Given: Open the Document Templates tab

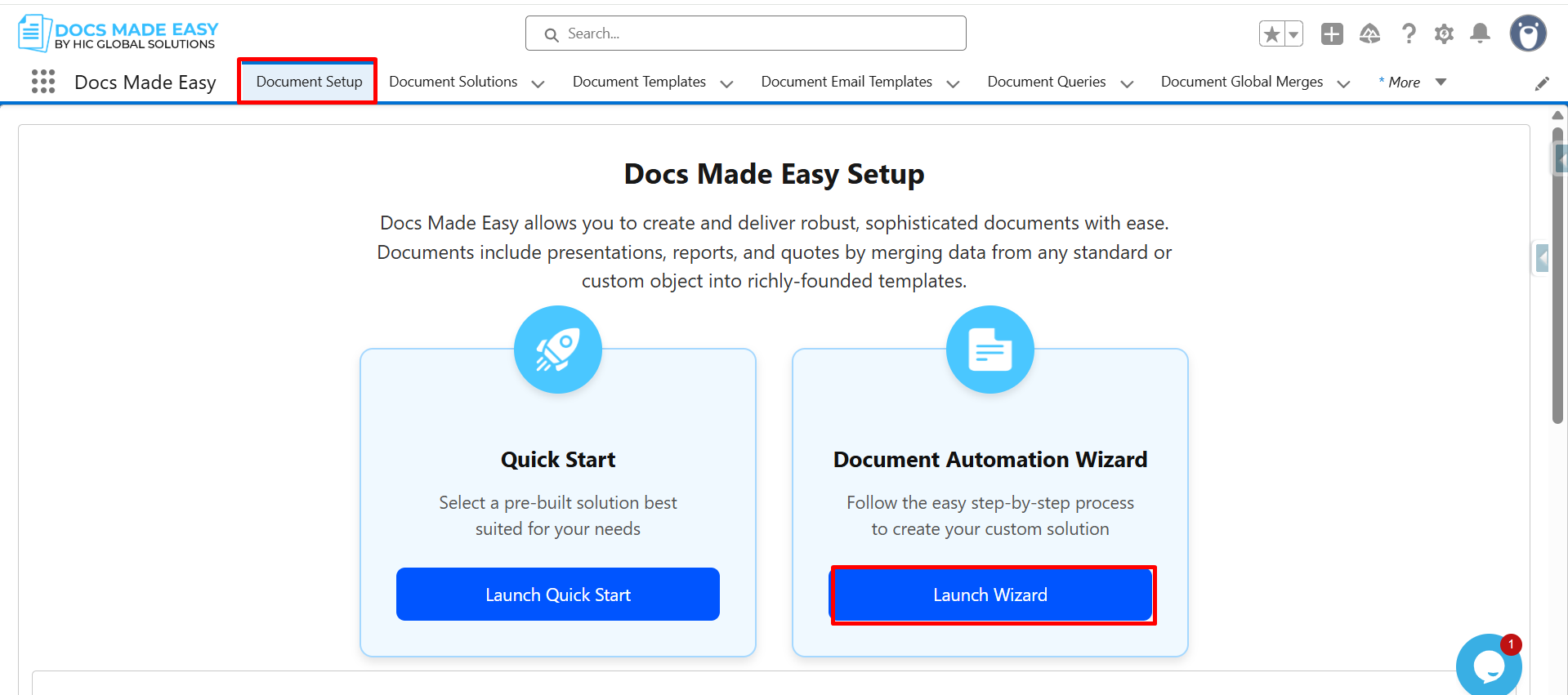Looking at the screenshot, I should (639, 82).
